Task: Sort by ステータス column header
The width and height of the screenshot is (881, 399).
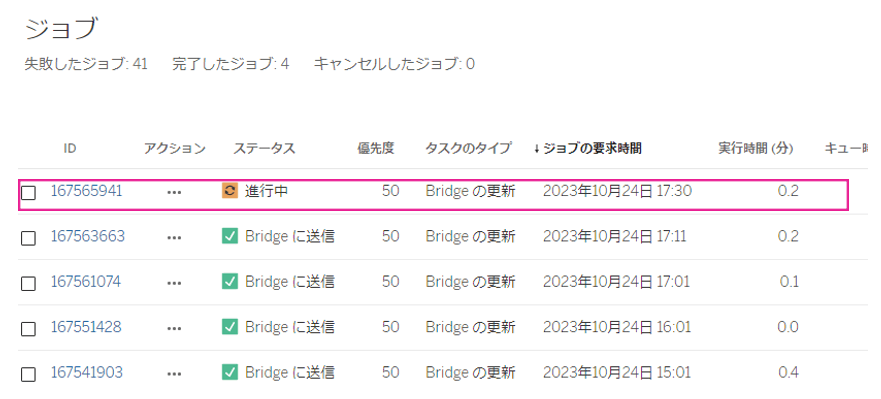Action: 264,148
